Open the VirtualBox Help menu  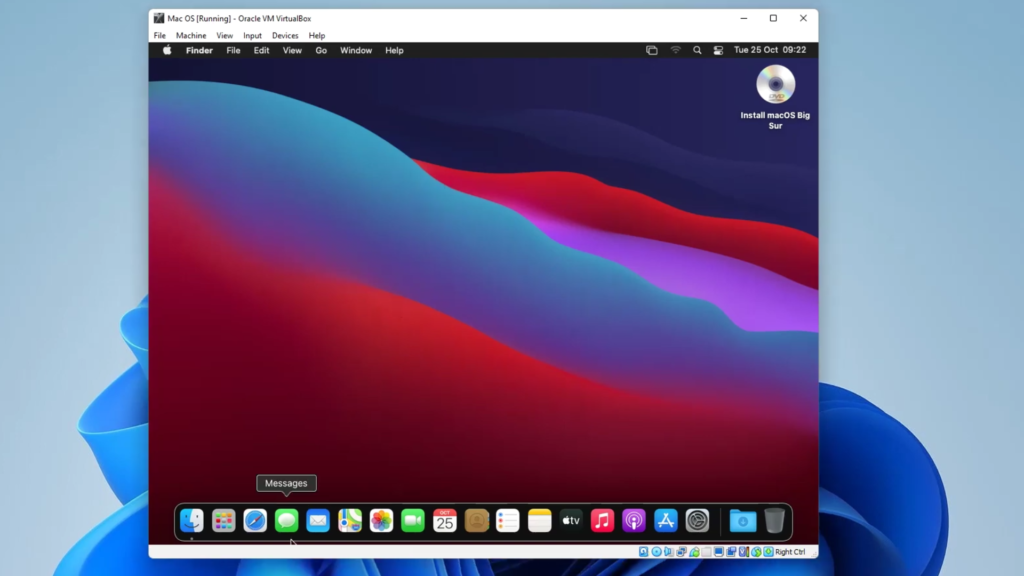point(317,35)
